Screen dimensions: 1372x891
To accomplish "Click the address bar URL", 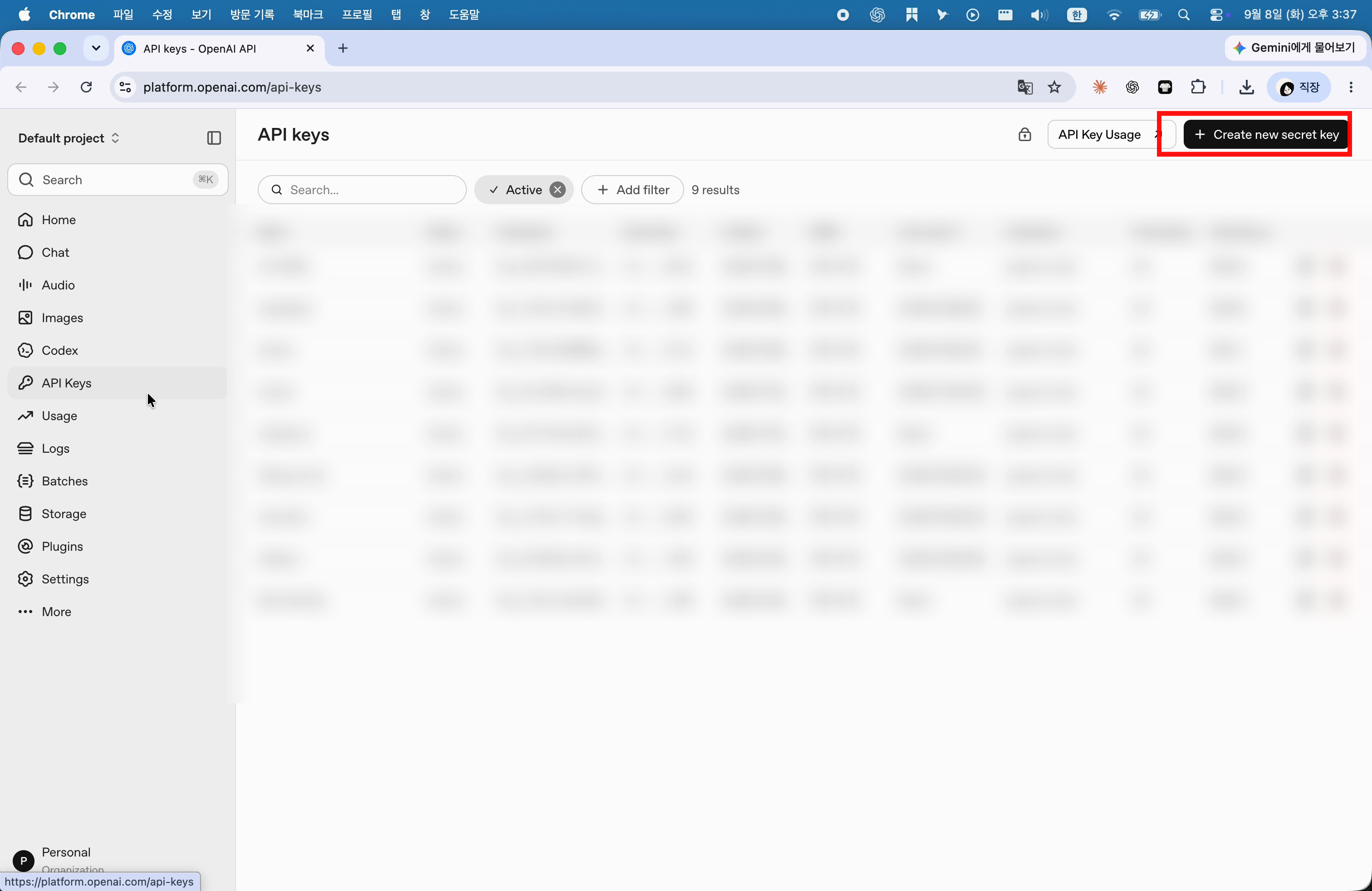I will point(232,87).
